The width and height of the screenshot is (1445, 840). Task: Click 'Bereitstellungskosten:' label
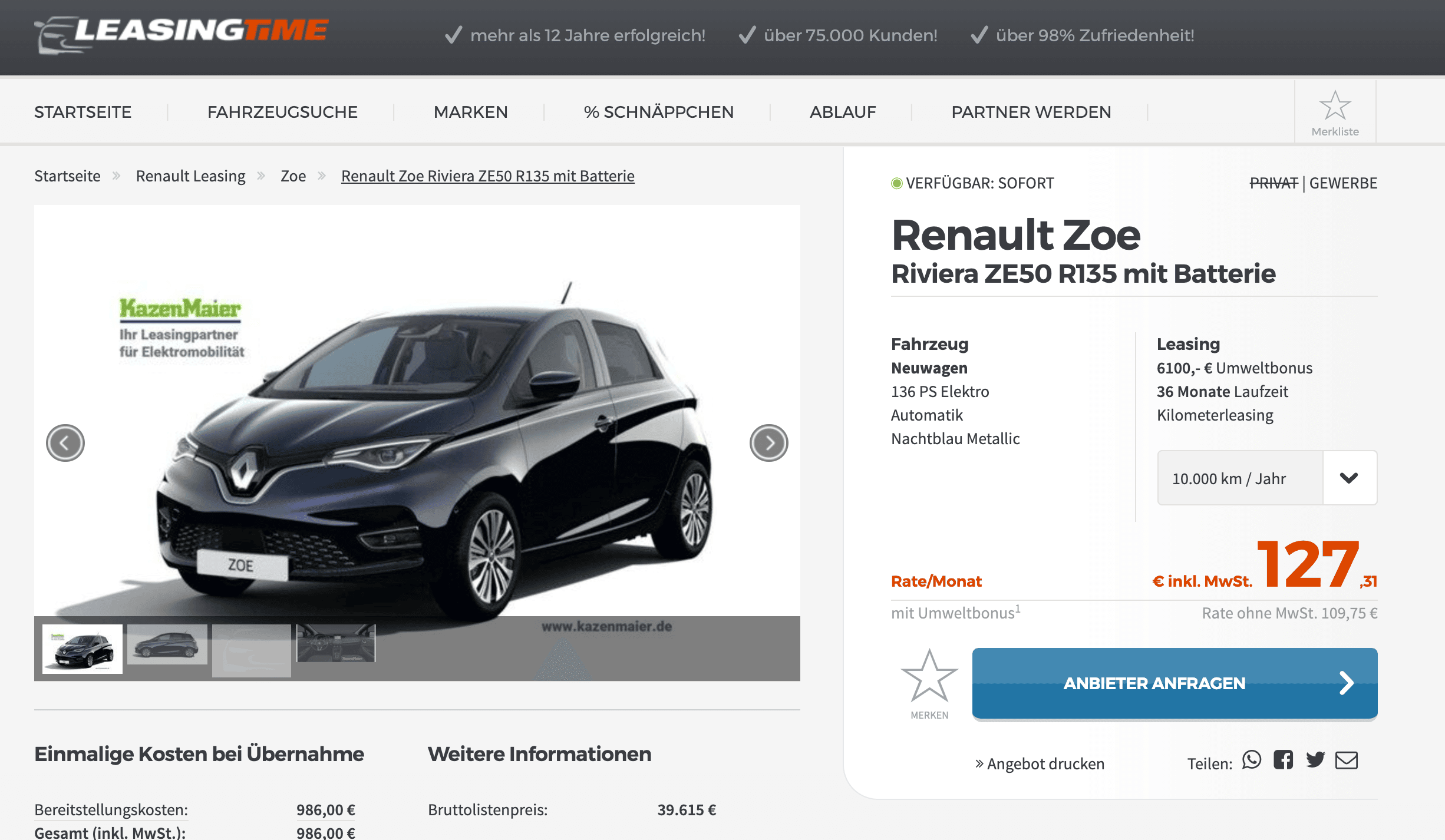point(111,810)
